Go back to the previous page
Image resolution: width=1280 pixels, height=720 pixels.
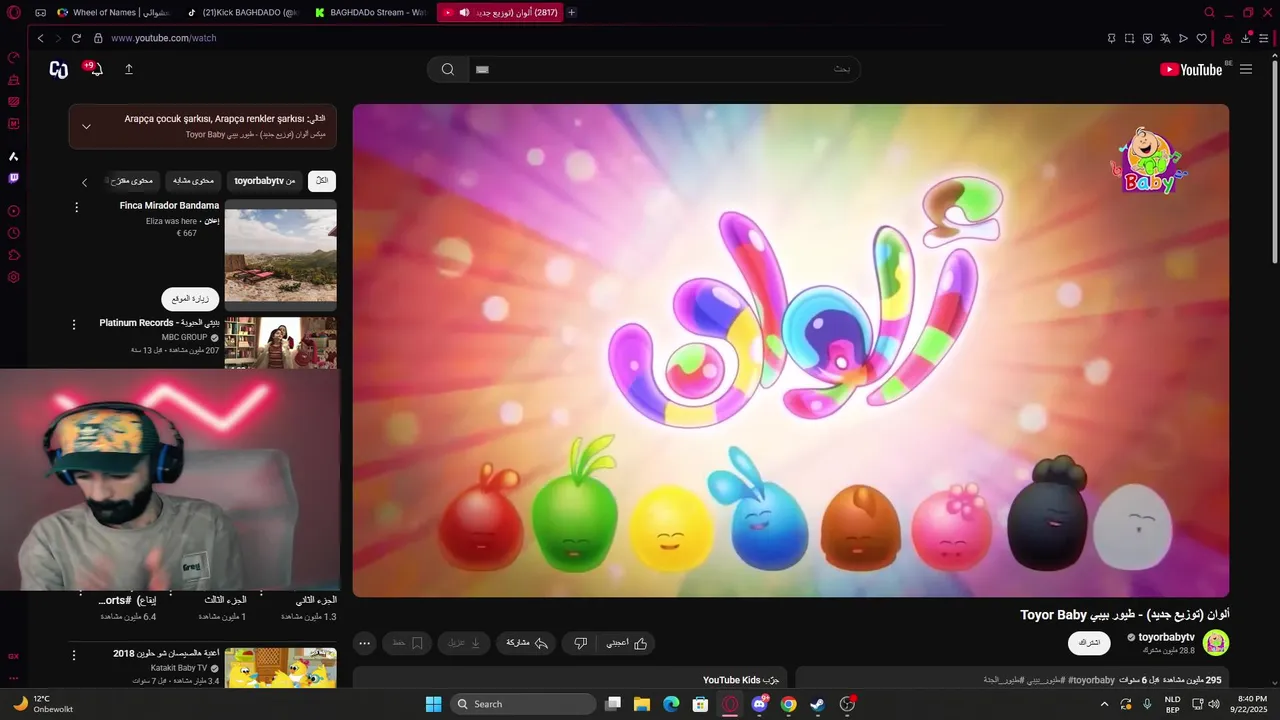[41, 38]
